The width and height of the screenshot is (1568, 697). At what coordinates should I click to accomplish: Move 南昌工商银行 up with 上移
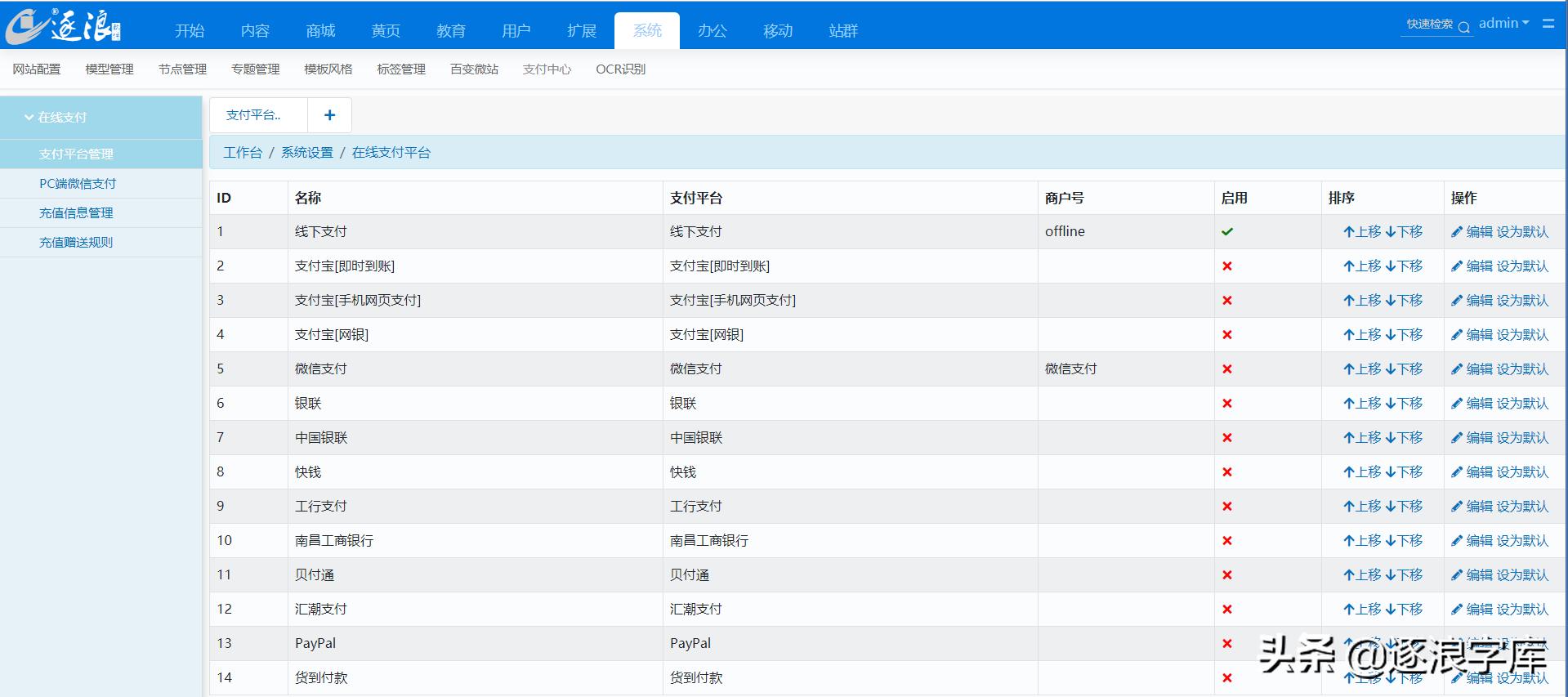pyautogui.click(x=1362, y=541)
